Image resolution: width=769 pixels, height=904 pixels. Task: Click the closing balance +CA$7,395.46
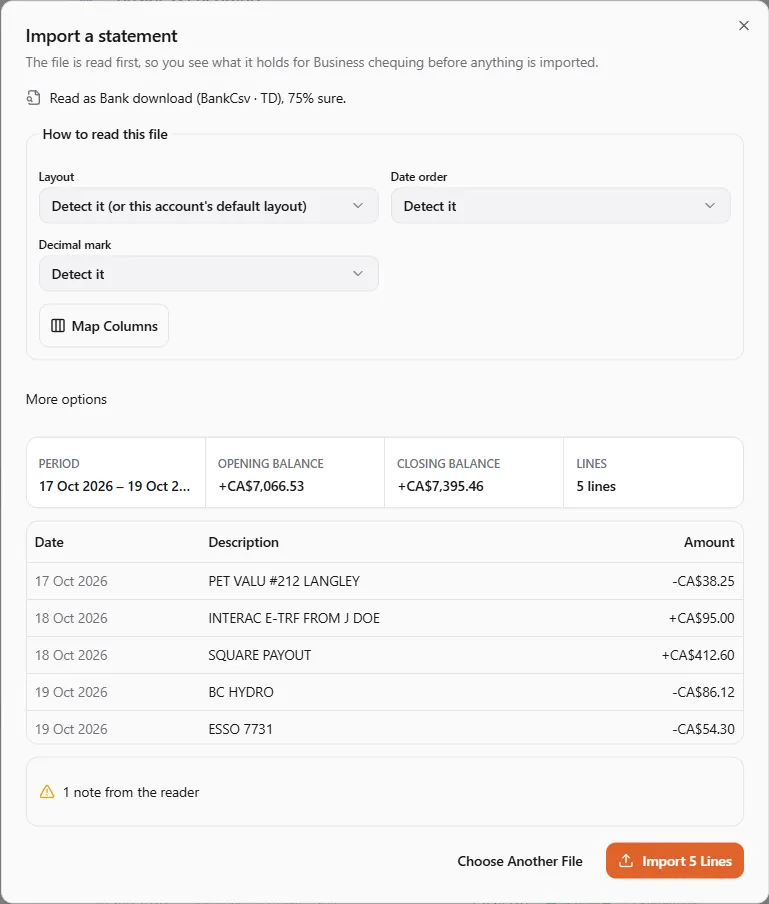coord(440,486)
